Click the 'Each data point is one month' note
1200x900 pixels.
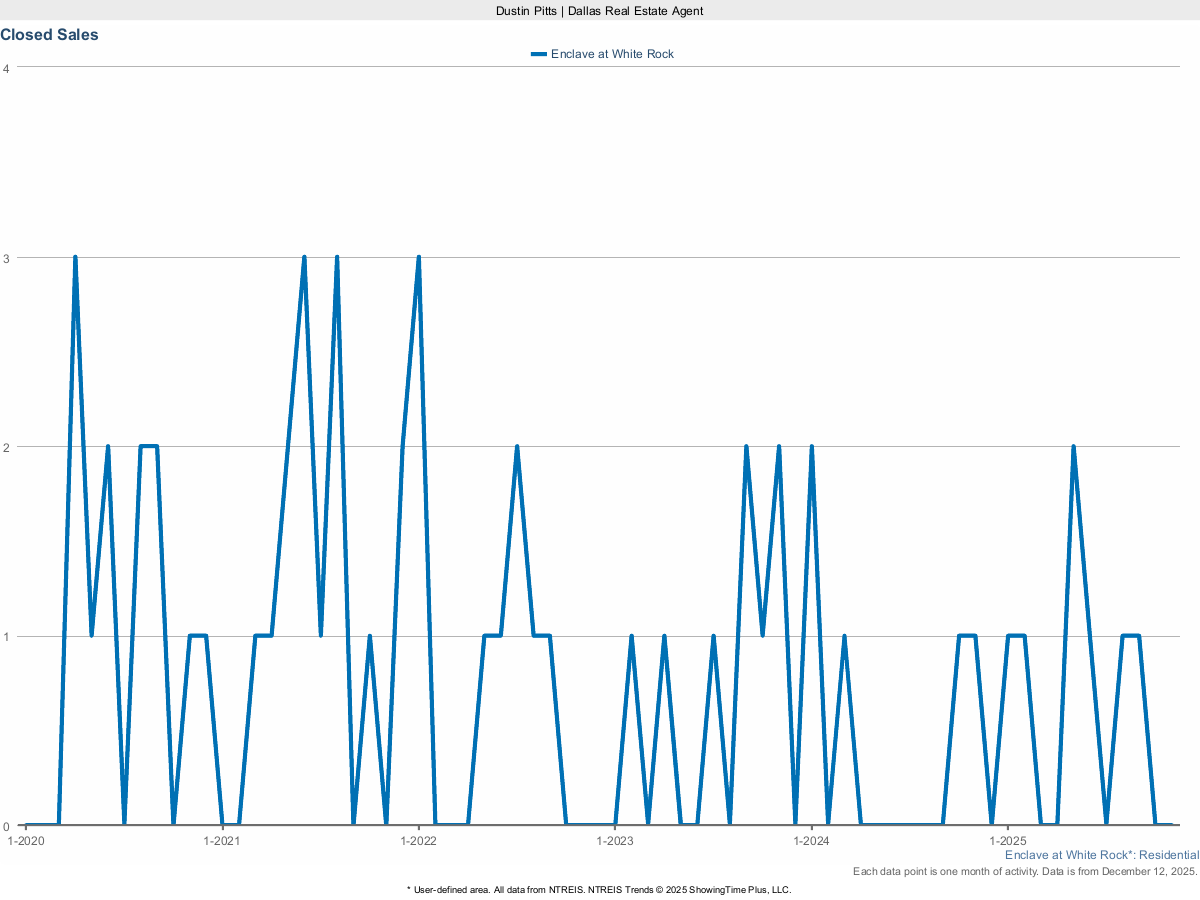(1025, 872)
